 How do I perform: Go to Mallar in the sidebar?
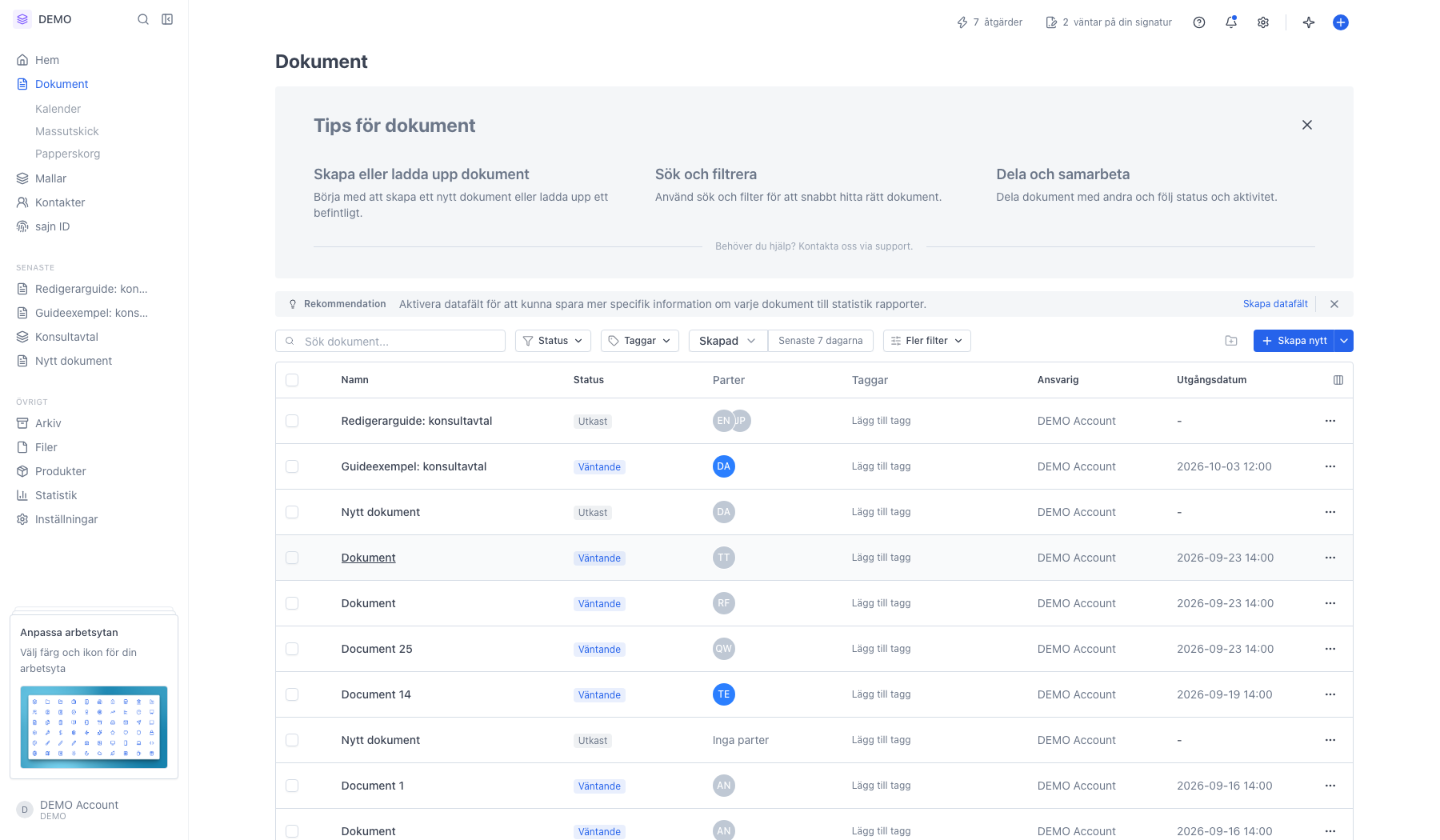tap(50, 178)
